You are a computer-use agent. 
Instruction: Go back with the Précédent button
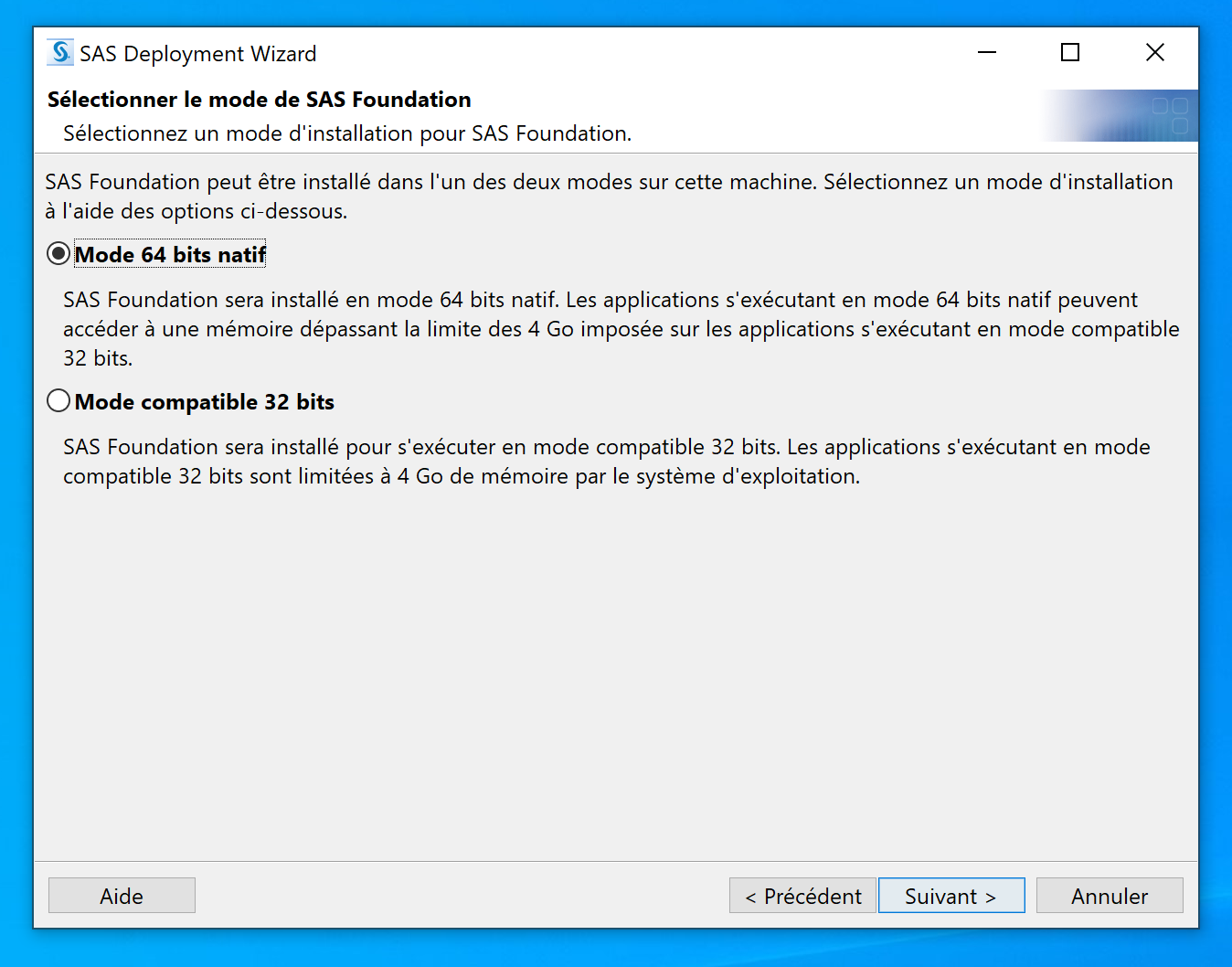coord(802,896)
